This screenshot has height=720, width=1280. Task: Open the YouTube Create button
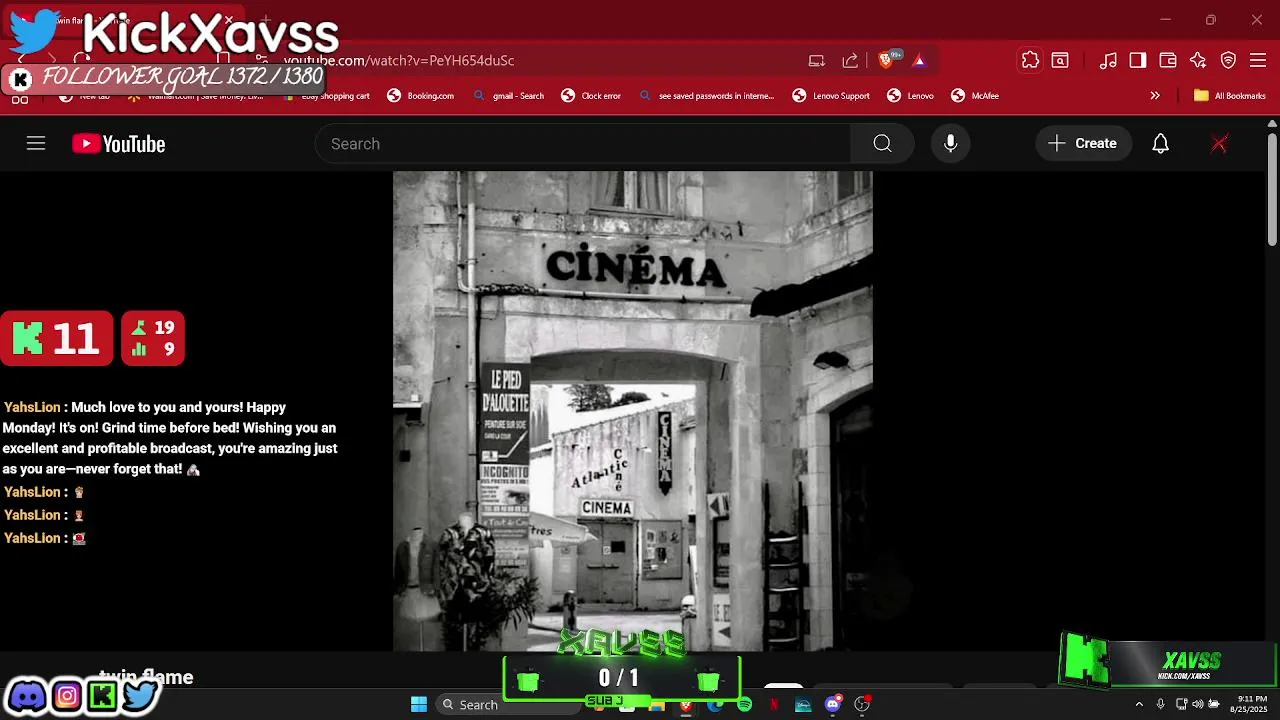pyautogui.click(x=1083, y=144)
